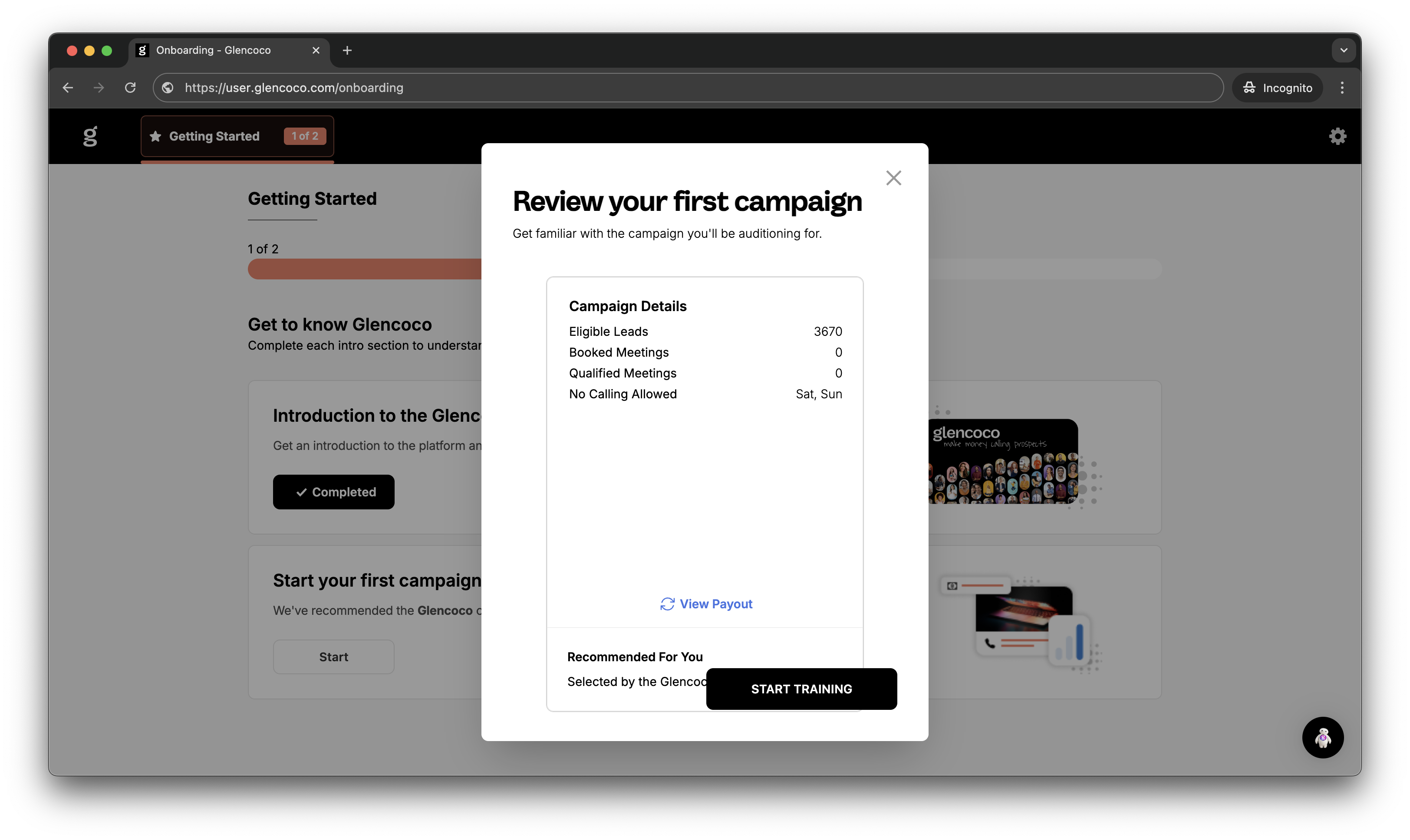
Task: Click the View Payout link
Action: pyautogui.click(x=716, y=604)
